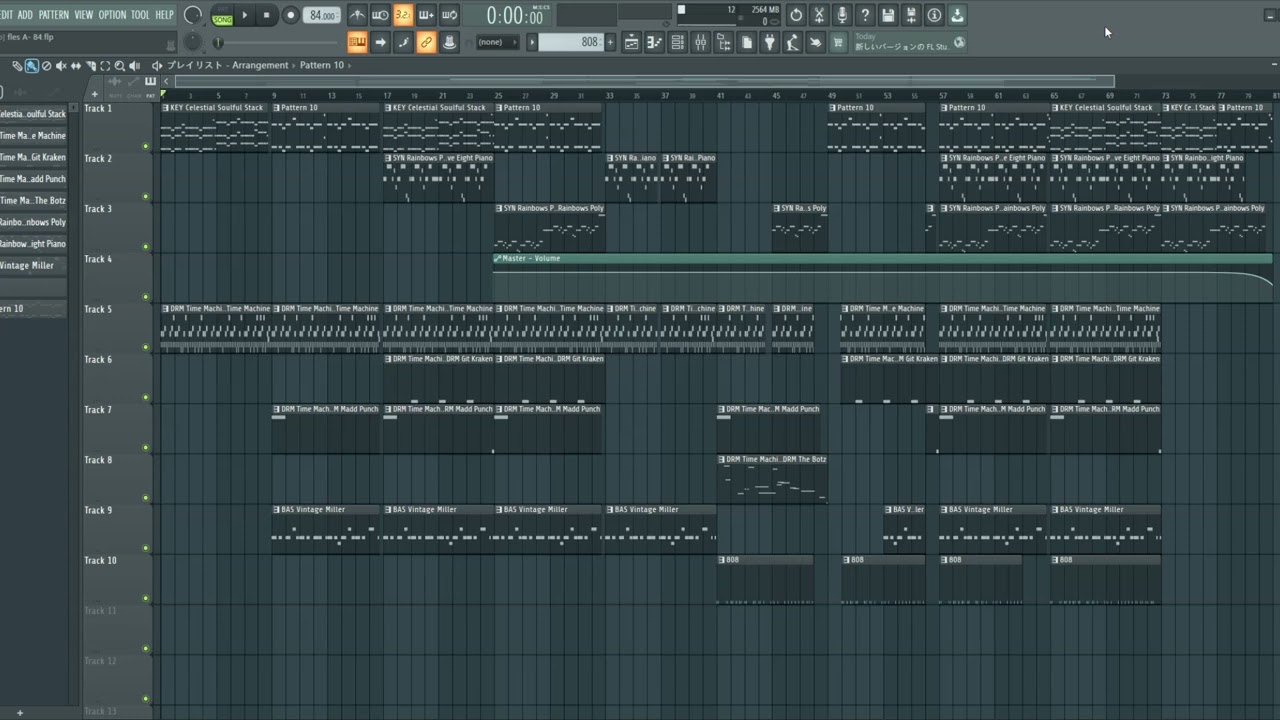Image resolution: width=1280 pixels, height=720 pixels.
Task: Expand pattern list arrow beside 808
Action: pos(532,42)
